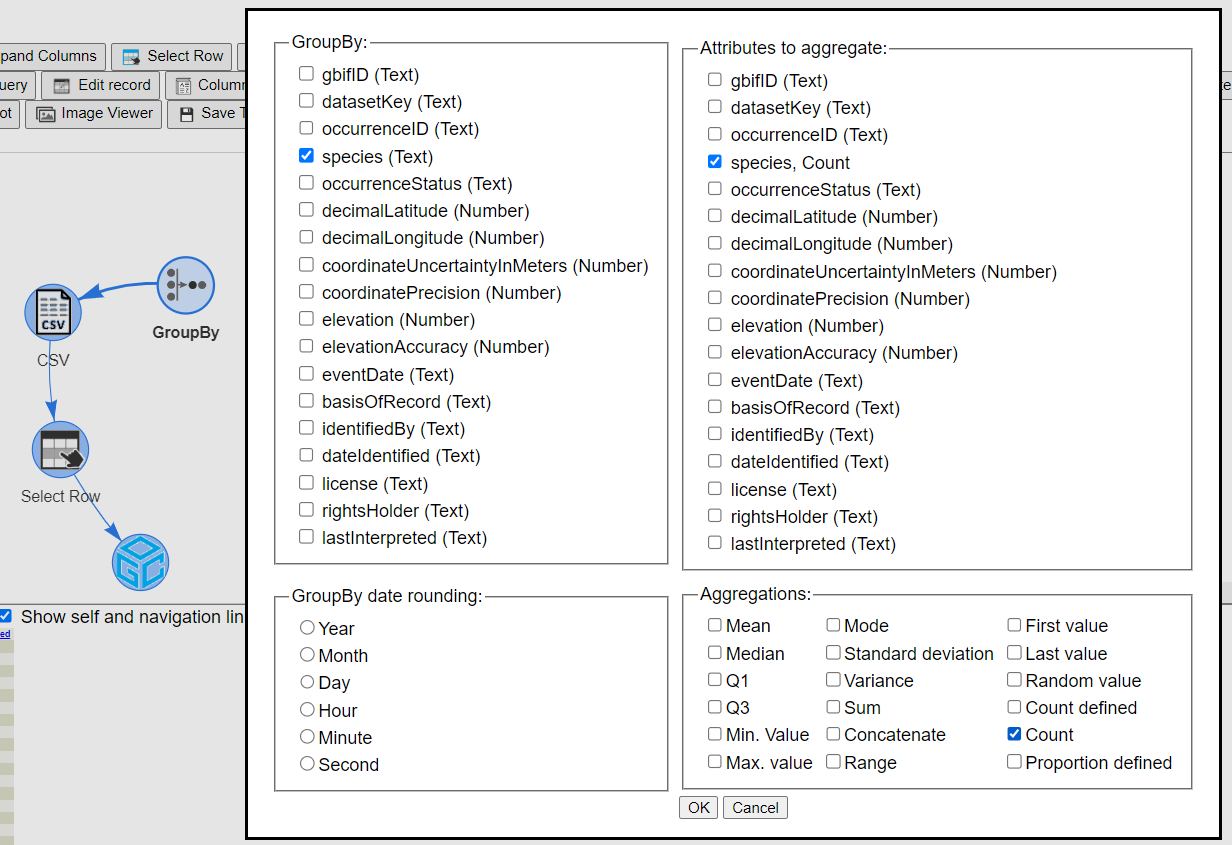Launch the Image Viewer tool
1232x845 pixels.
click(x=95, y=113)
